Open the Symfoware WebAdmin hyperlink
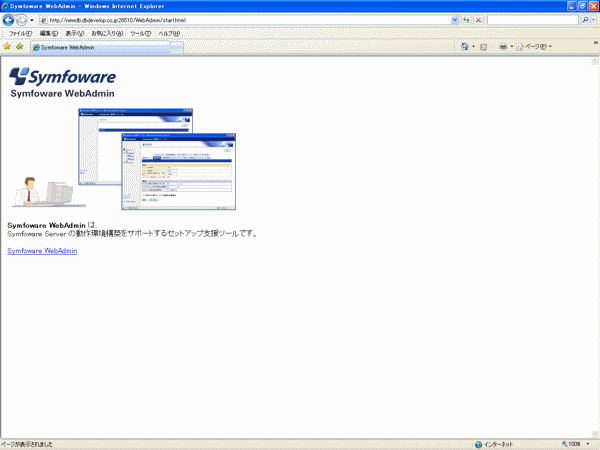 pyautogui.click(x=42, y=251)
